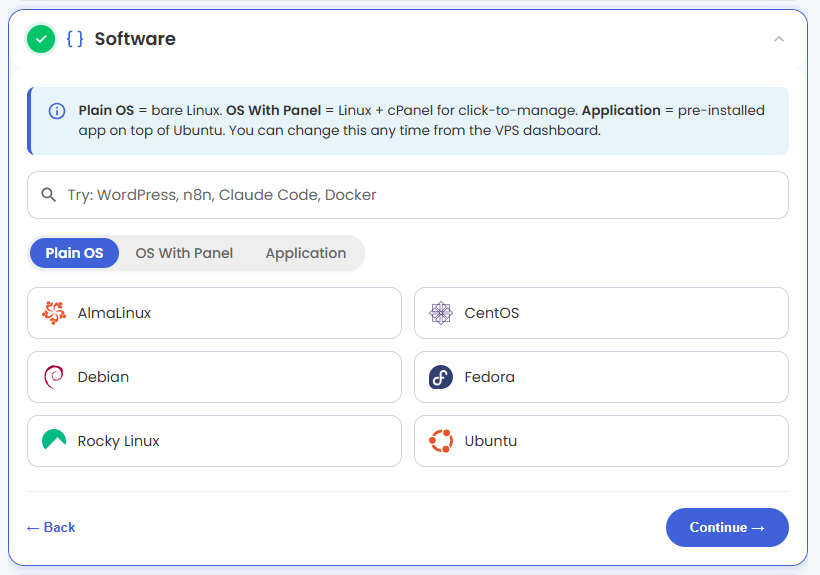Pick the Debian option card
The width and height of the screenshot is (820, 575).
click(x=214, y=377)
